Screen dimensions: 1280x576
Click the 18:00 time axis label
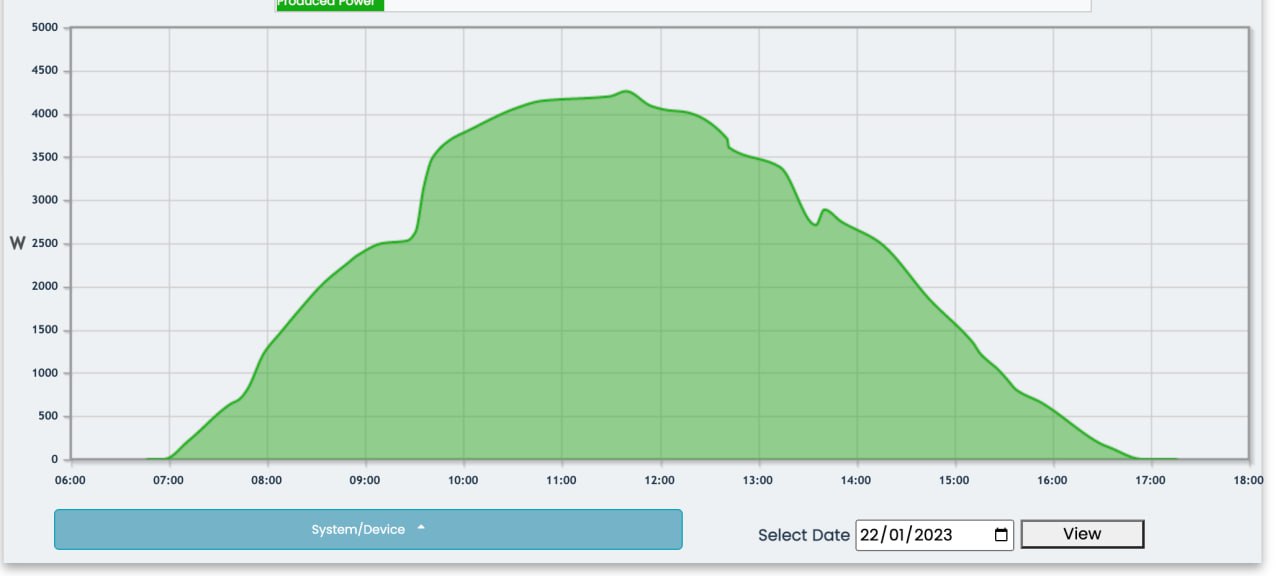pos(1247,480)
